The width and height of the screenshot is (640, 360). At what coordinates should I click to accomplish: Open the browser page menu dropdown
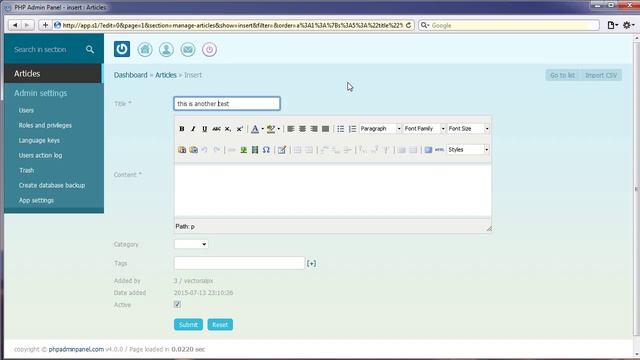pyautogui.click(x=612, y=25)
